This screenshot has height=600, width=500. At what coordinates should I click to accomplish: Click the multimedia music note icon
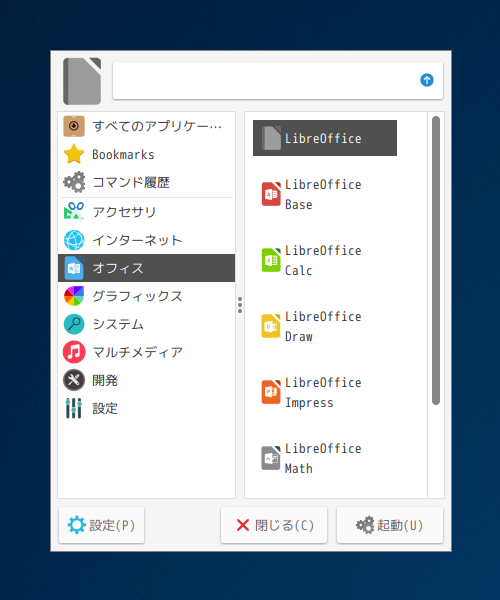tap(74, 352)
